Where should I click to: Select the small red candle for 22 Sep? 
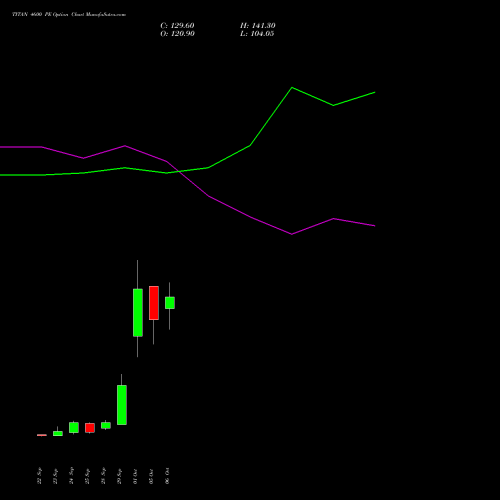pyautogui.click(x=42, y=435)
